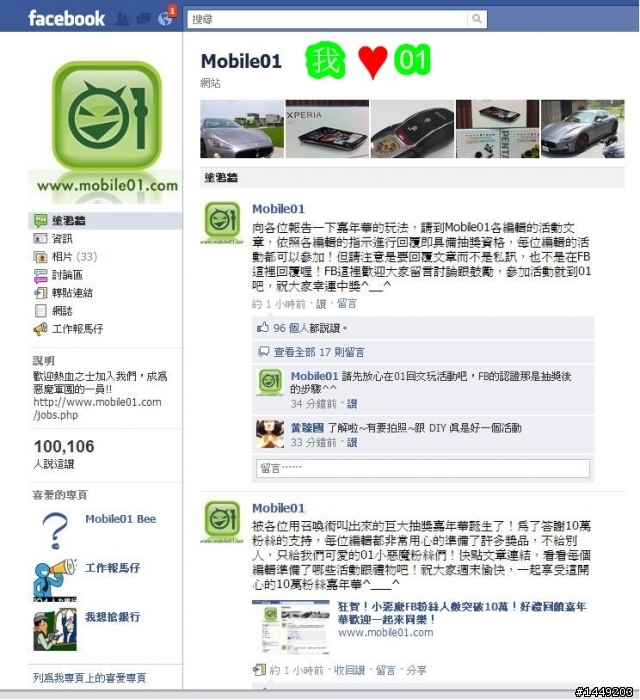Click the search text field in the header
640x700 pixels.
327,19
